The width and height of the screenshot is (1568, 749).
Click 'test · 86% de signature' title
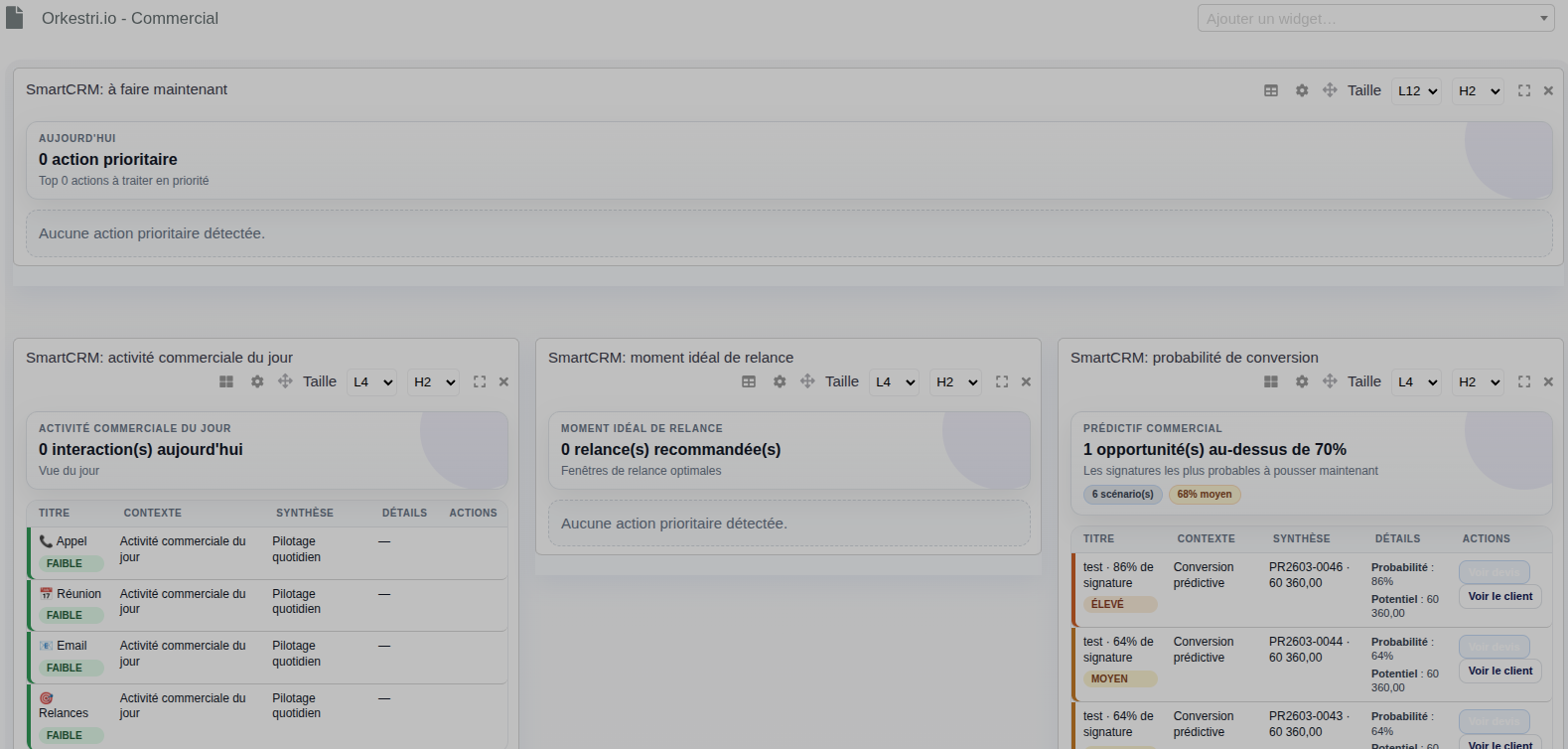point(1118,575)
